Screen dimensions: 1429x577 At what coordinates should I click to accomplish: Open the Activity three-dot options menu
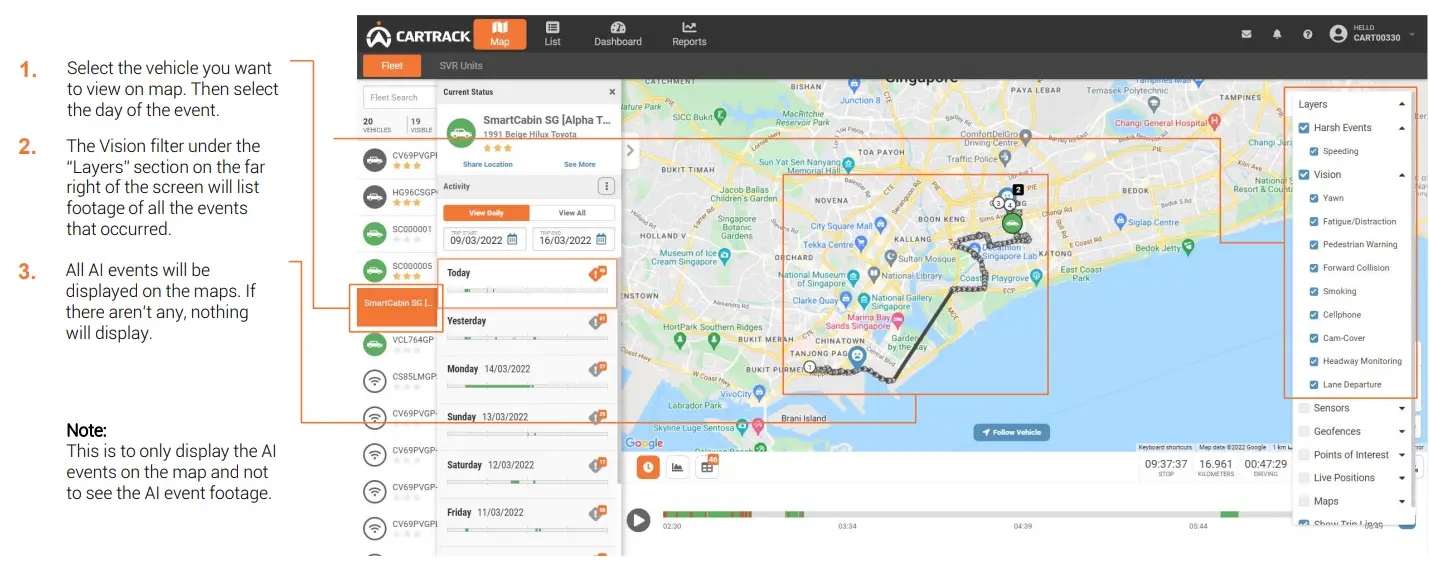(x=605, y=186)
